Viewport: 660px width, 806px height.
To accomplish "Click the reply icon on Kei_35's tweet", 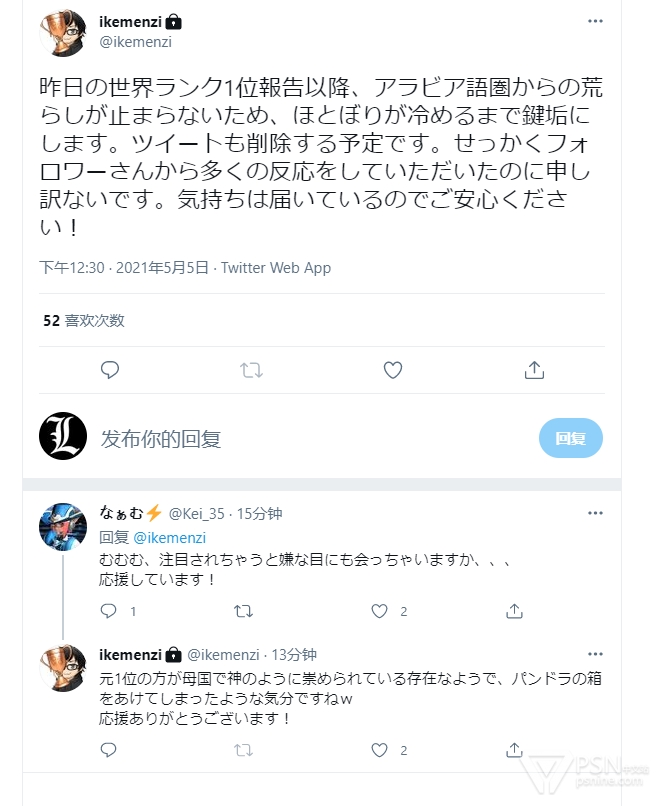I will [109, 610].
